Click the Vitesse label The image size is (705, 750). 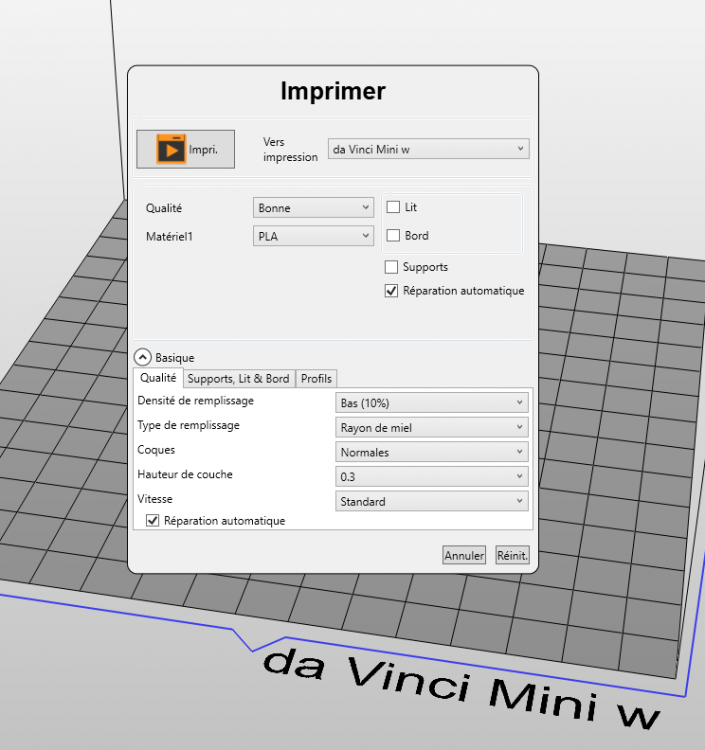155,499
